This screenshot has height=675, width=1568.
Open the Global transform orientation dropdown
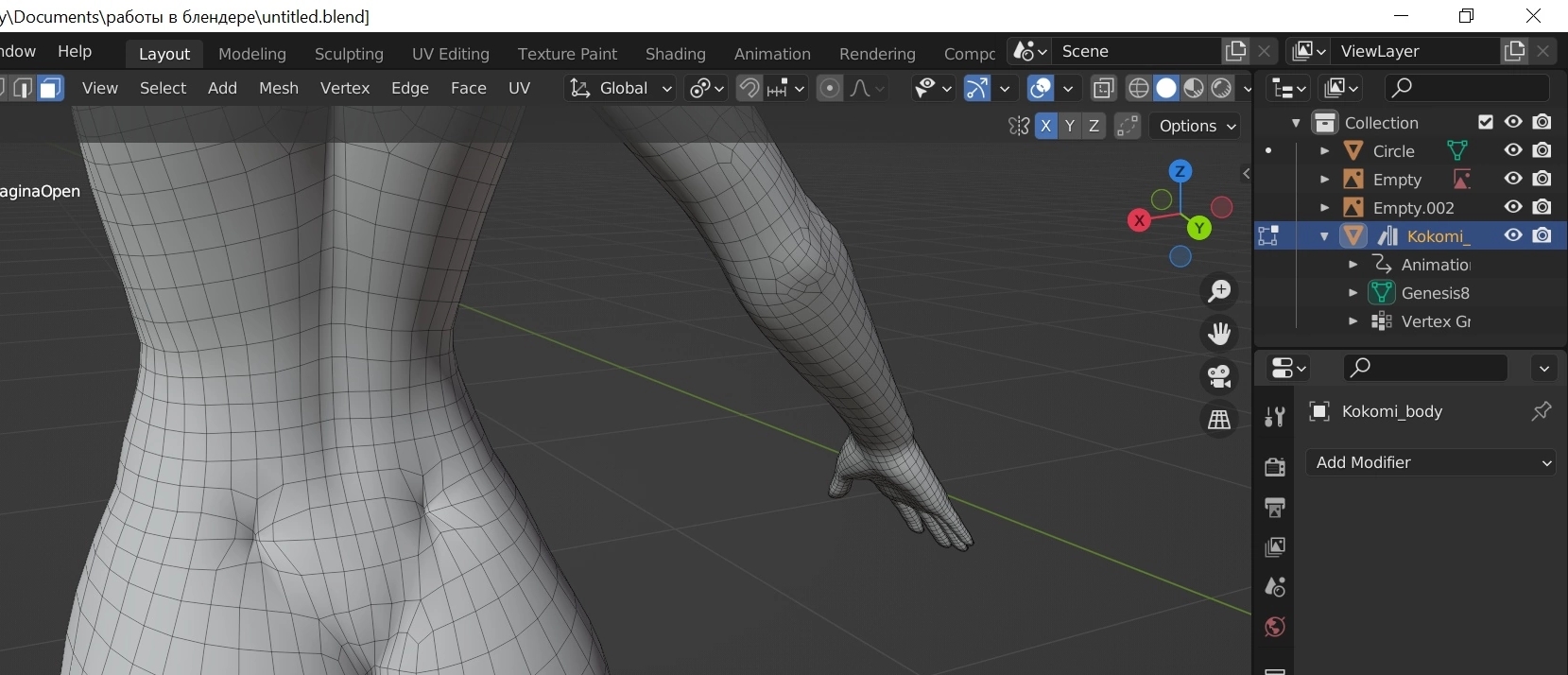[x=621, y=88]
